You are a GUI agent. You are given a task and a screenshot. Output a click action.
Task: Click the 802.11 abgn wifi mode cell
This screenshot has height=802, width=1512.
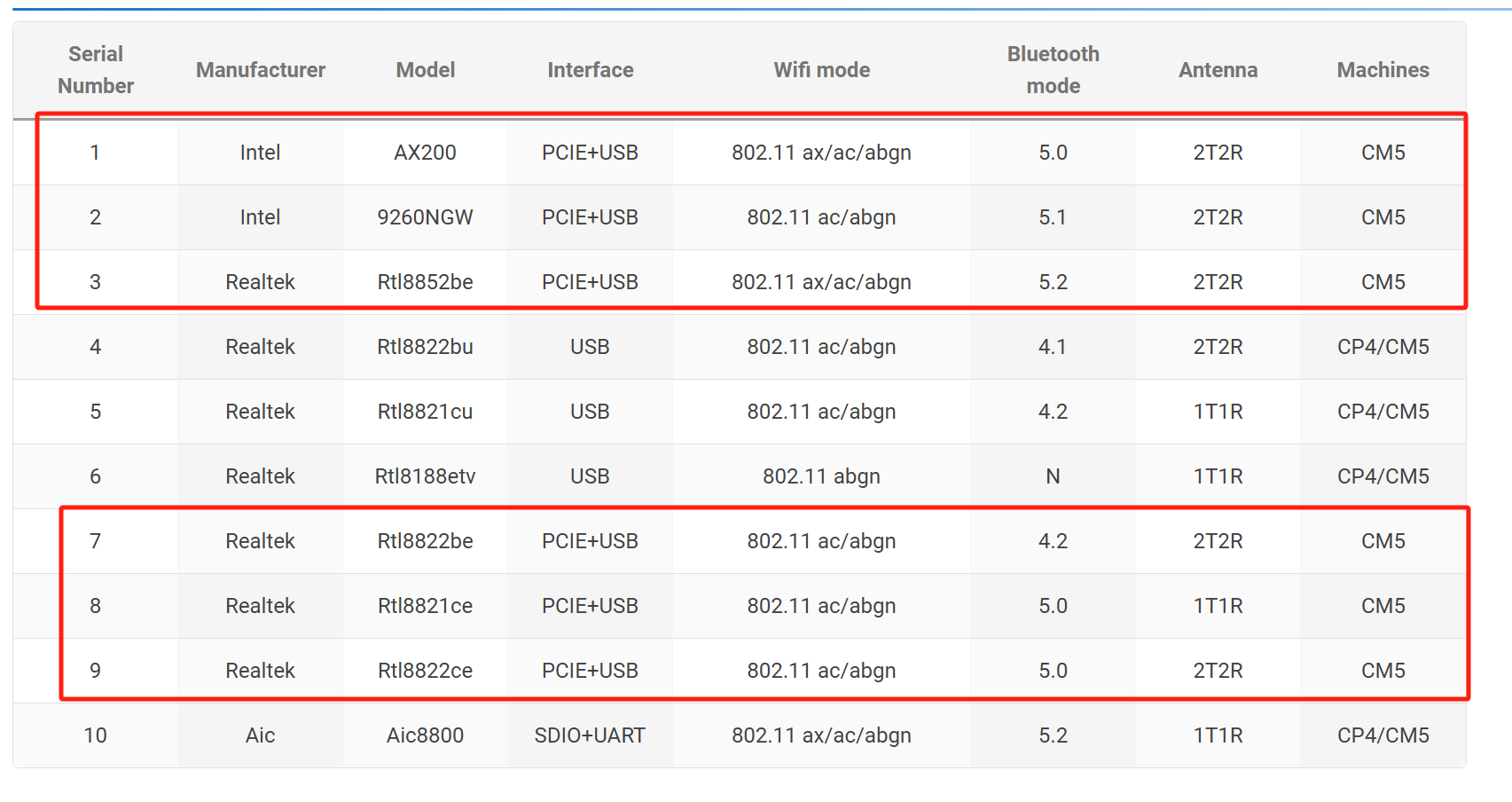tap(822, 476)
